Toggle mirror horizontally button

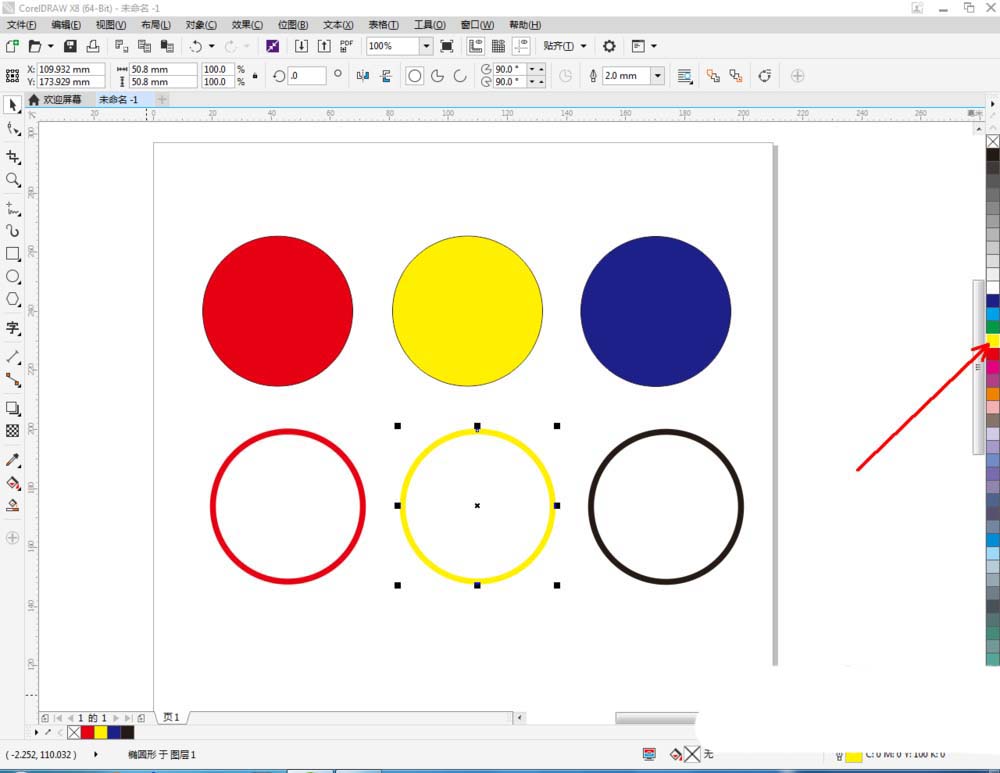pos(363,76)
